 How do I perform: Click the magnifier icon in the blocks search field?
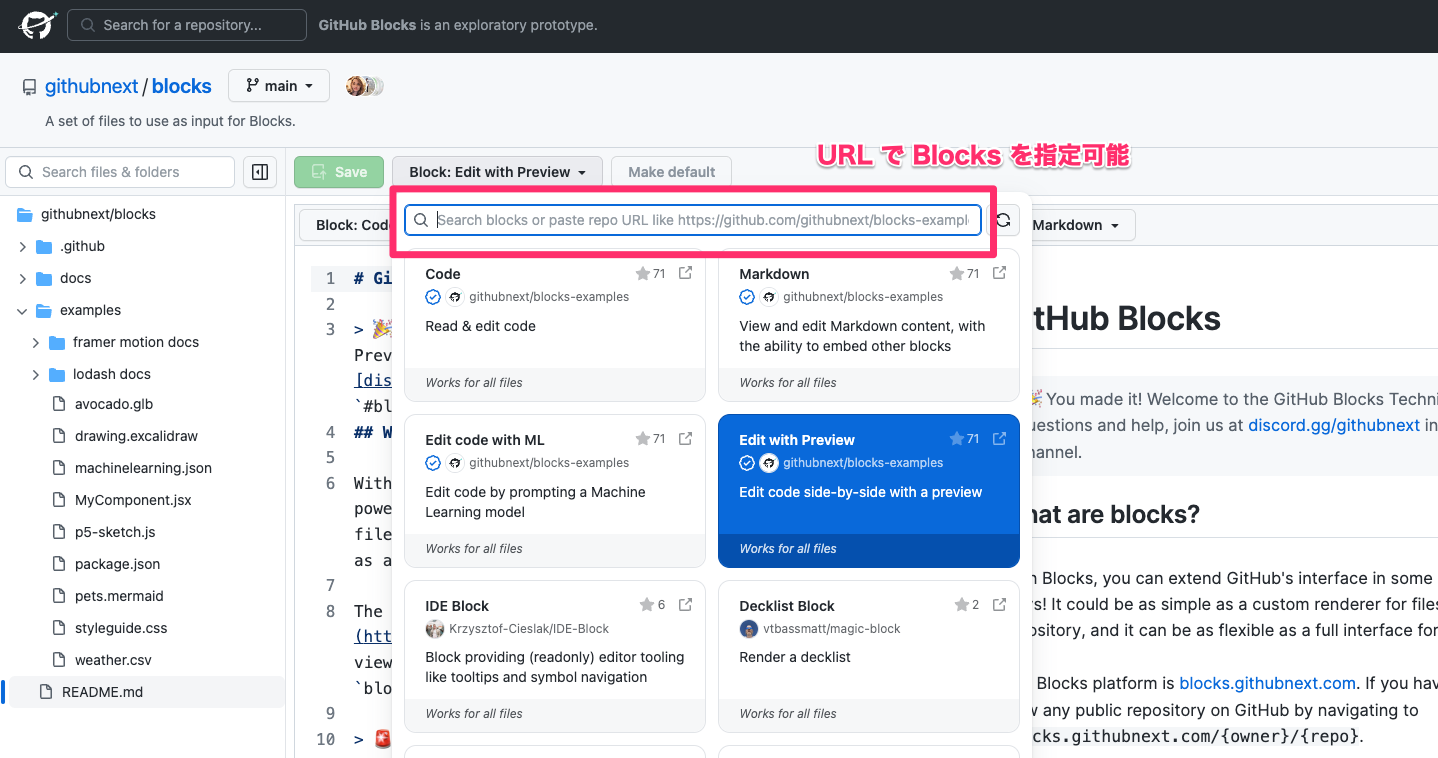[x=420, y=218]
